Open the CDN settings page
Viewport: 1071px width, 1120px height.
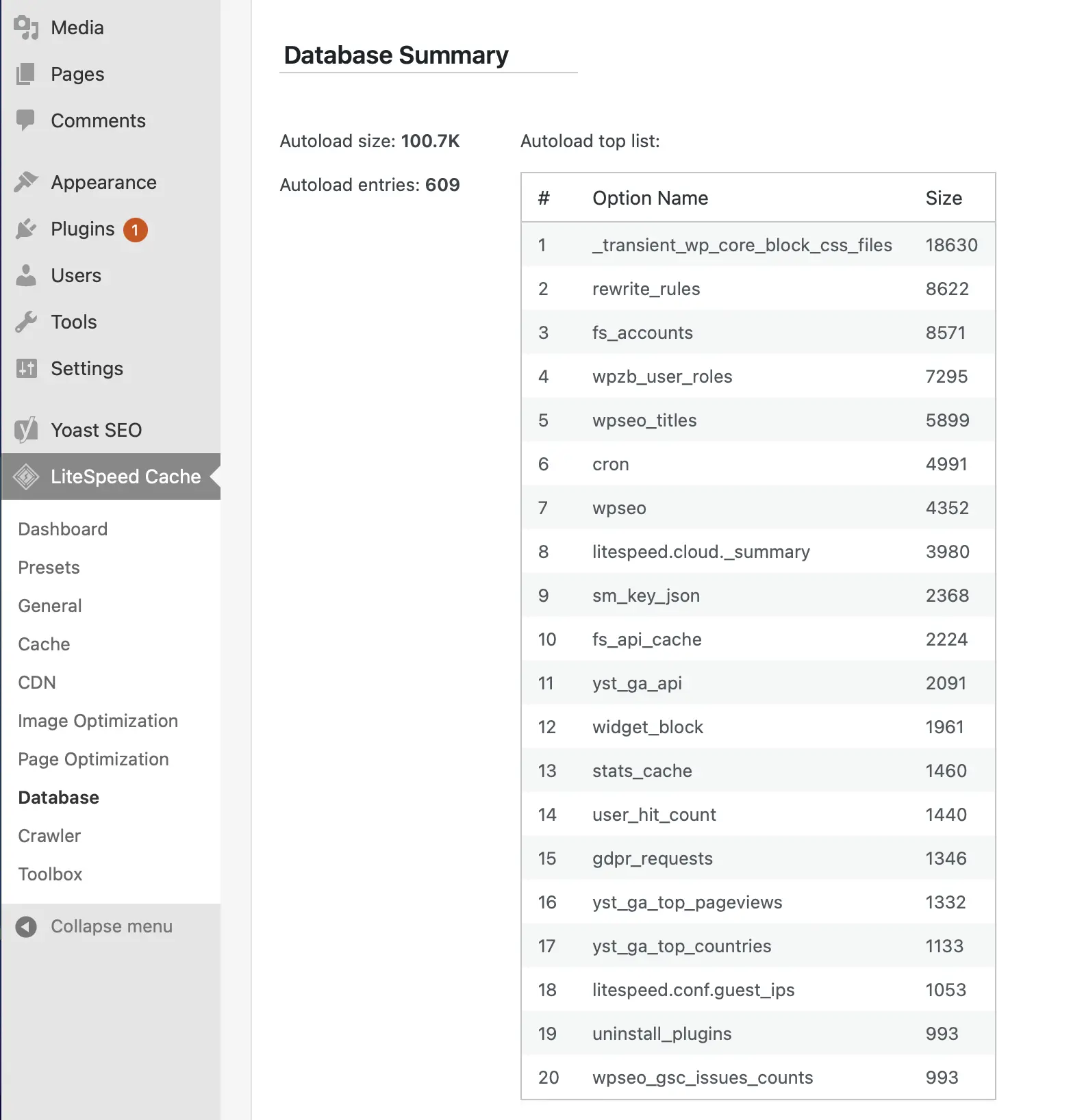tap(36, 682)
